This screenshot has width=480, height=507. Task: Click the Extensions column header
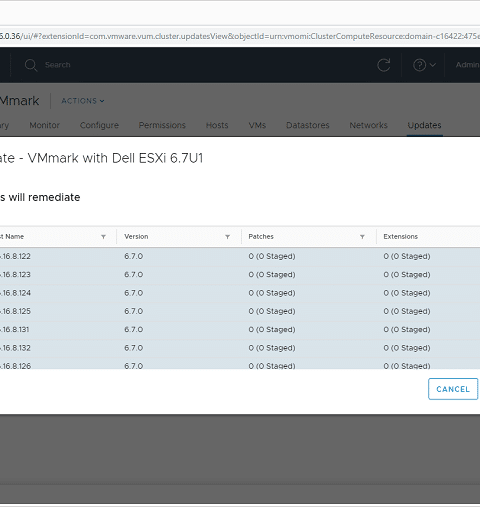tap(400, 237)
